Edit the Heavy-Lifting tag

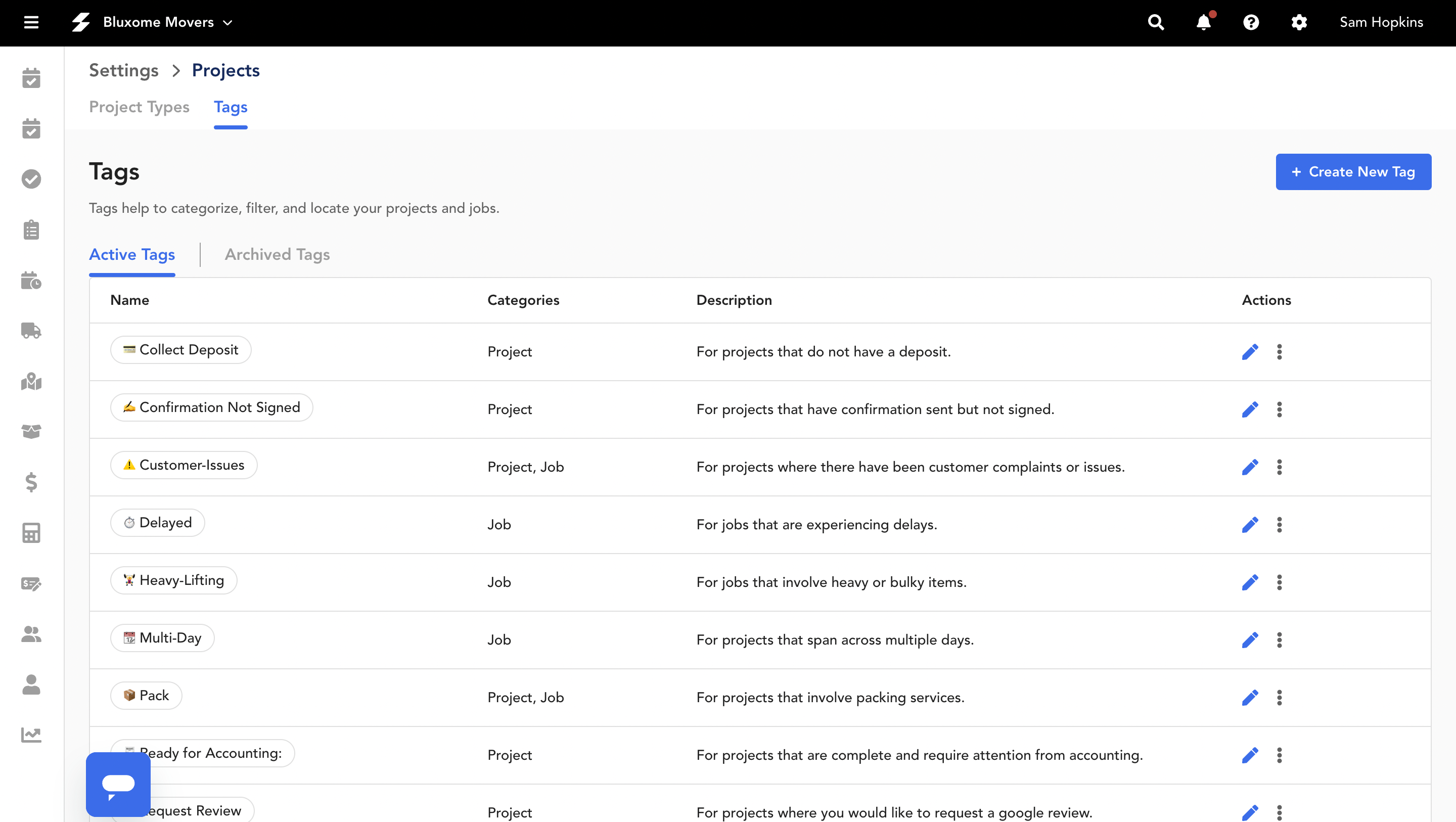(1250, 582)
